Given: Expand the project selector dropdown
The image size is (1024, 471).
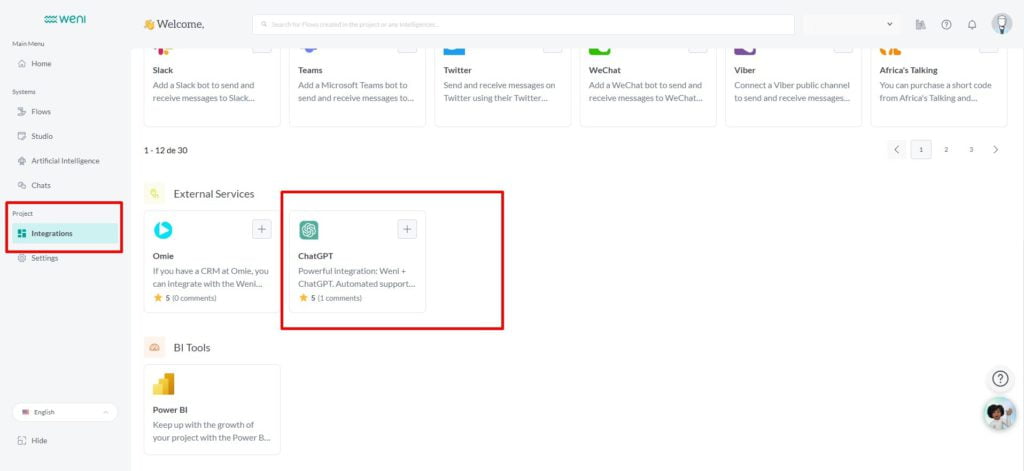Looking at the screenshot, I should click(850, 24).
